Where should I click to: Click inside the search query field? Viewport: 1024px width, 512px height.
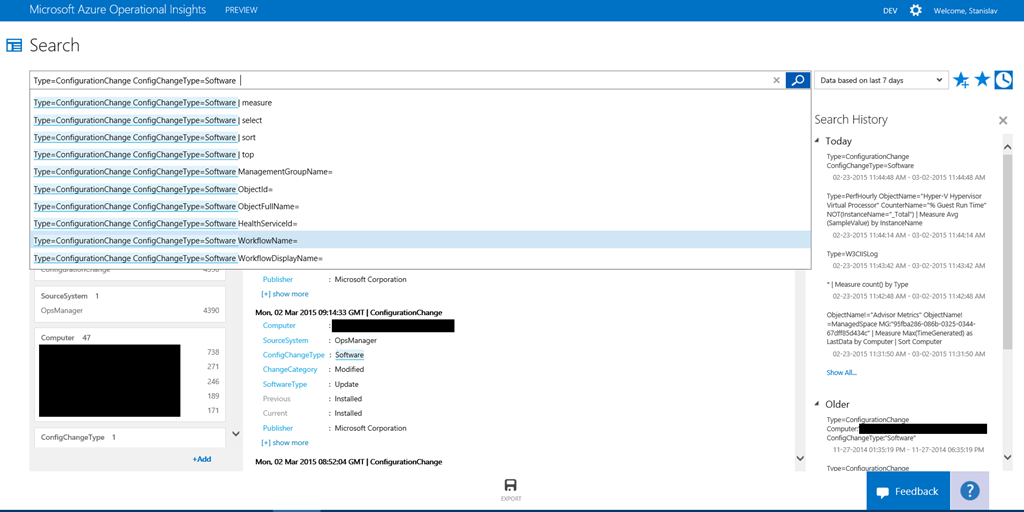(x=500, y=80)
